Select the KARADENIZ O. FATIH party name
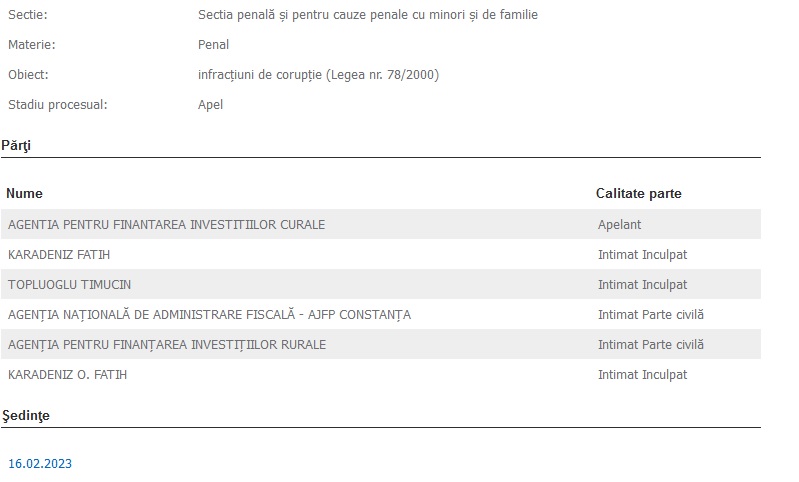Image resolution: width=799 pixels, height=482 pixels. [x=67, y=375]
